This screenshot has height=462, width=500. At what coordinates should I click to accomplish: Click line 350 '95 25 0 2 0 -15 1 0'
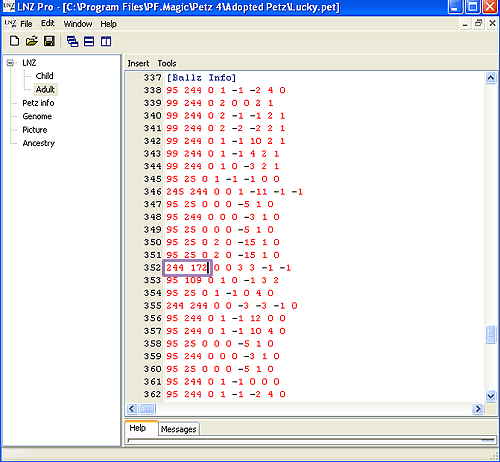[x=223, y=242]
